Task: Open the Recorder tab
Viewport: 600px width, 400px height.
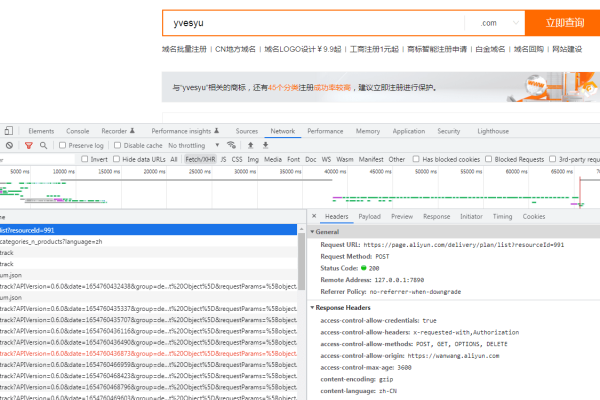Action: pyautogui.click(x=118, y=131)
